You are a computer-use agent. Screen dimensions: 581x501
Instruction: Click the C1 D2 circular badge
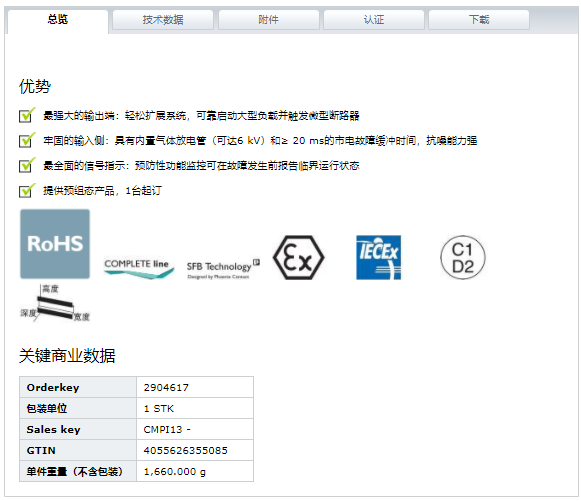pos(463,258)
